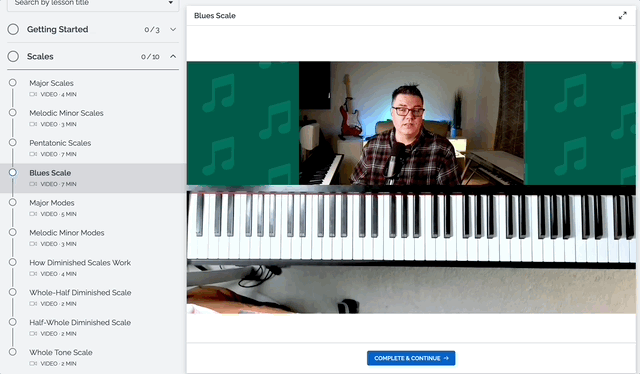Screen dimensions: 640x374
Task: Expand the Getting Started section chevron
Action: point(173,29)
